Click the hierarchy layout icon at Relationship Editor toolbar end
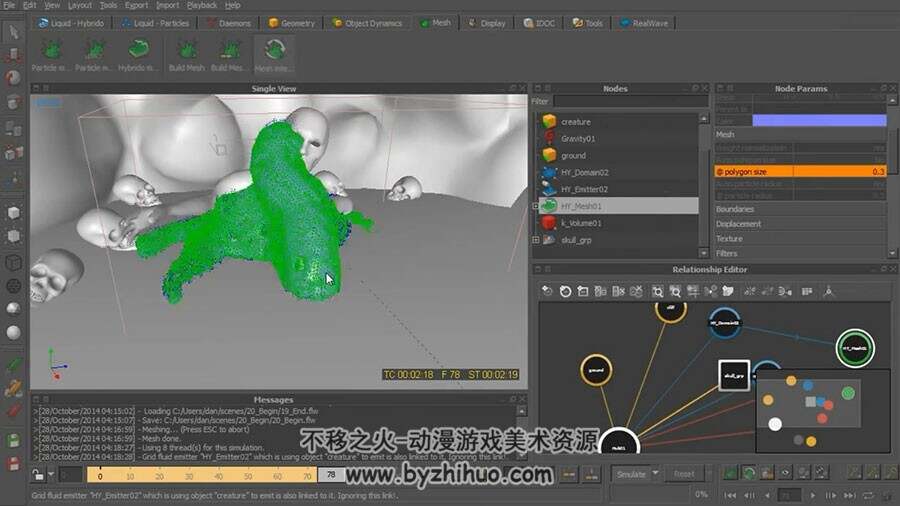Image resolution: width=900 pixels, height=506 pixels. 828,291
